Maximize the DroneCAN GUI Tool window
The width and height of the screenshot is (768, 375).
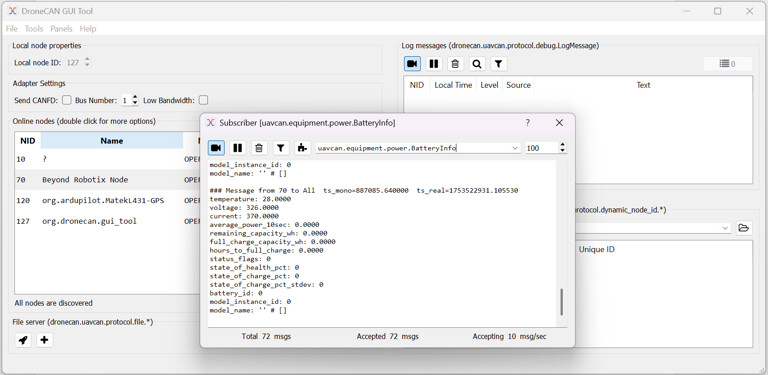[718, 11]
